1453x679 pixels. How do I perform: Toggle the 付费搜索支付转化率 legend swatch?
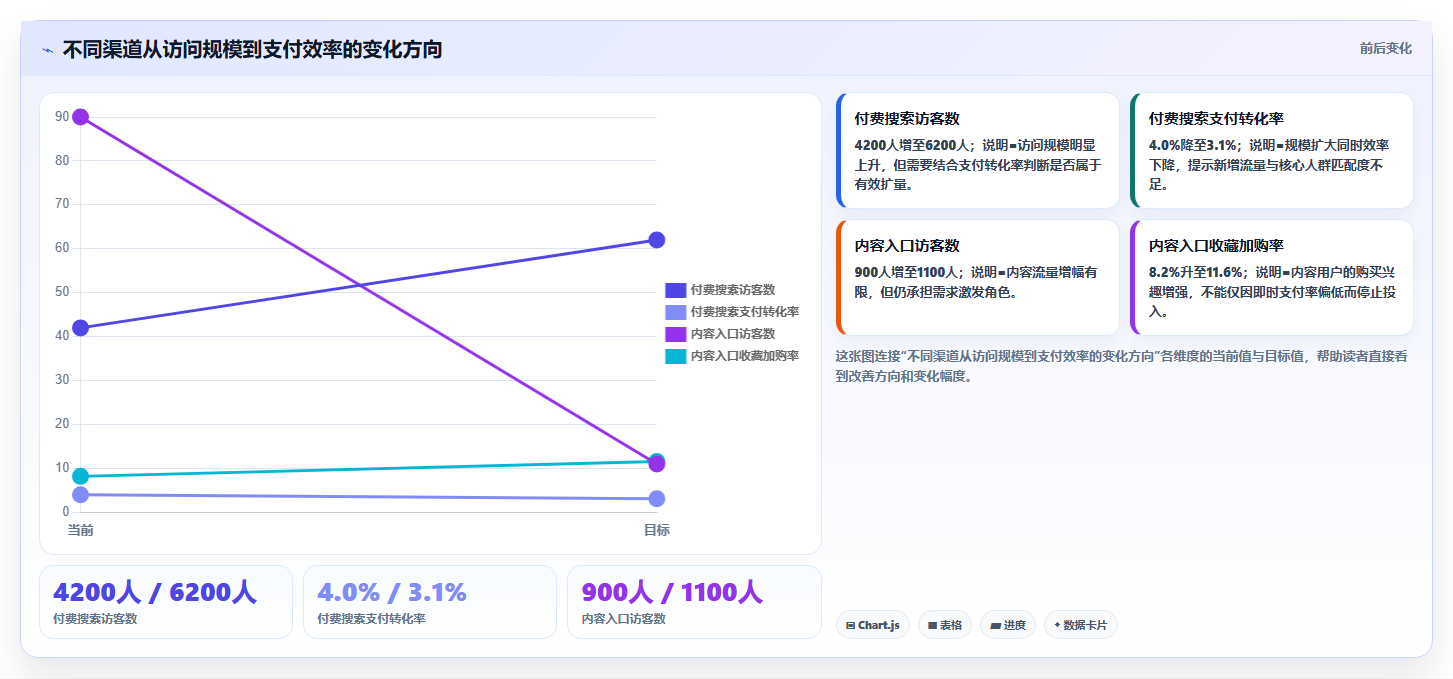pos(675,312)
